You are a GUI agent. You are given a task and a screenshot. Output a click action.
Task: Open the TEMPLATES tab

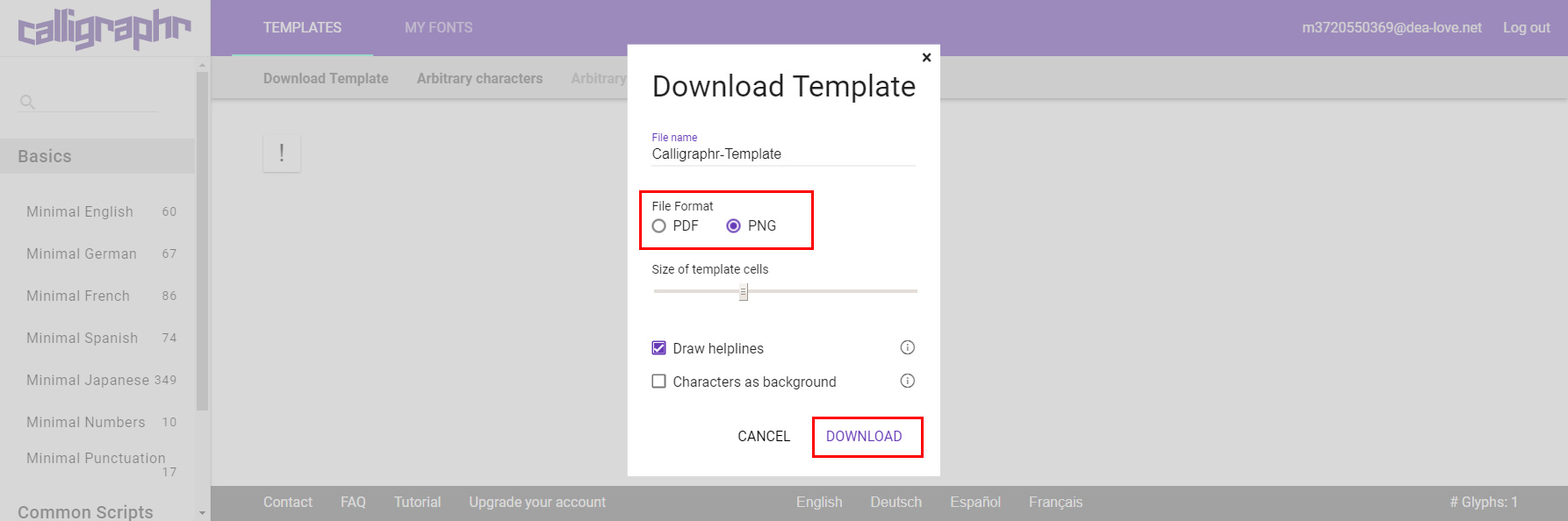[302, 28]
